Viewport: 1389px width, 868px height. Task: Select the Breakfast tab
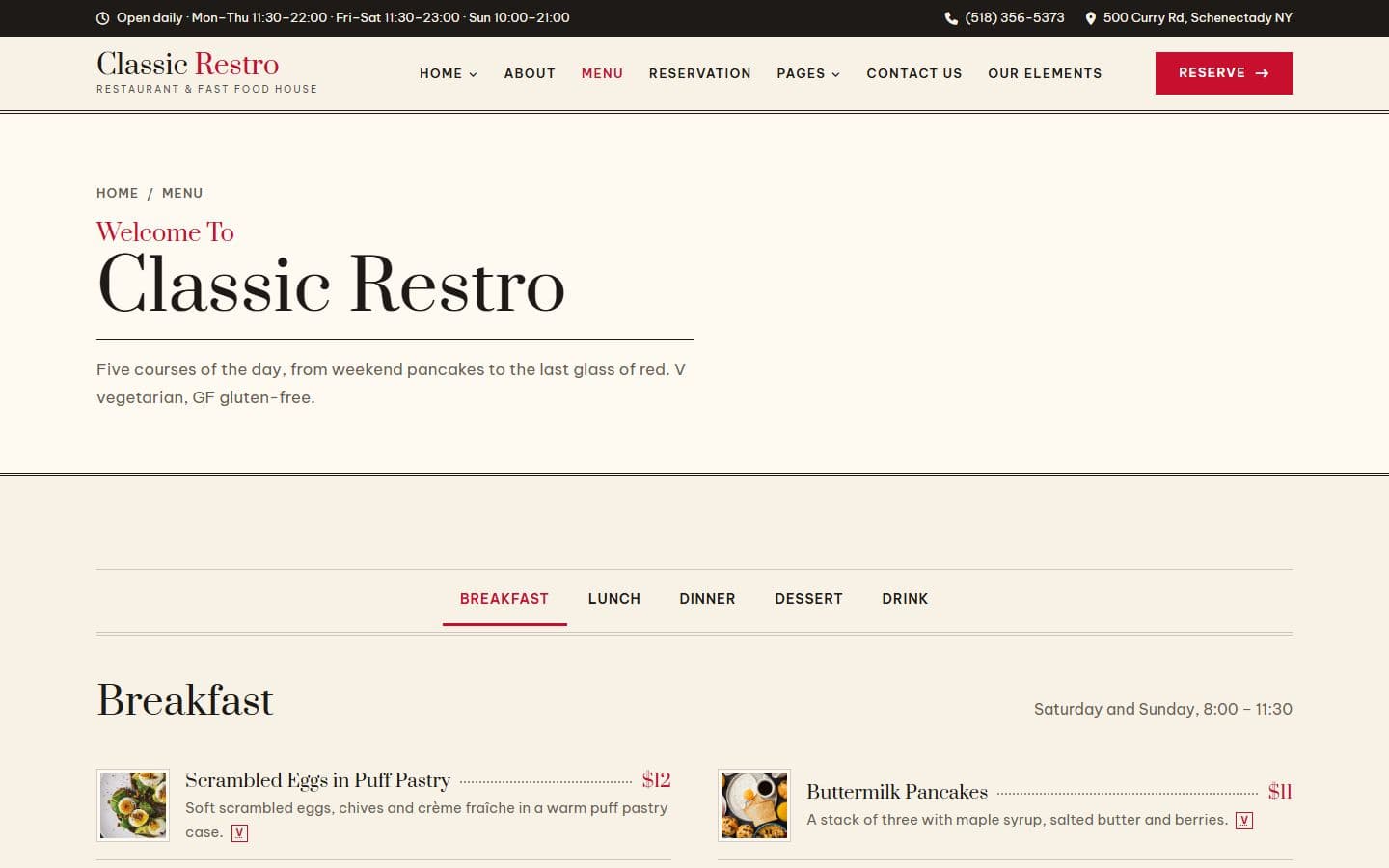click(504, 599)
